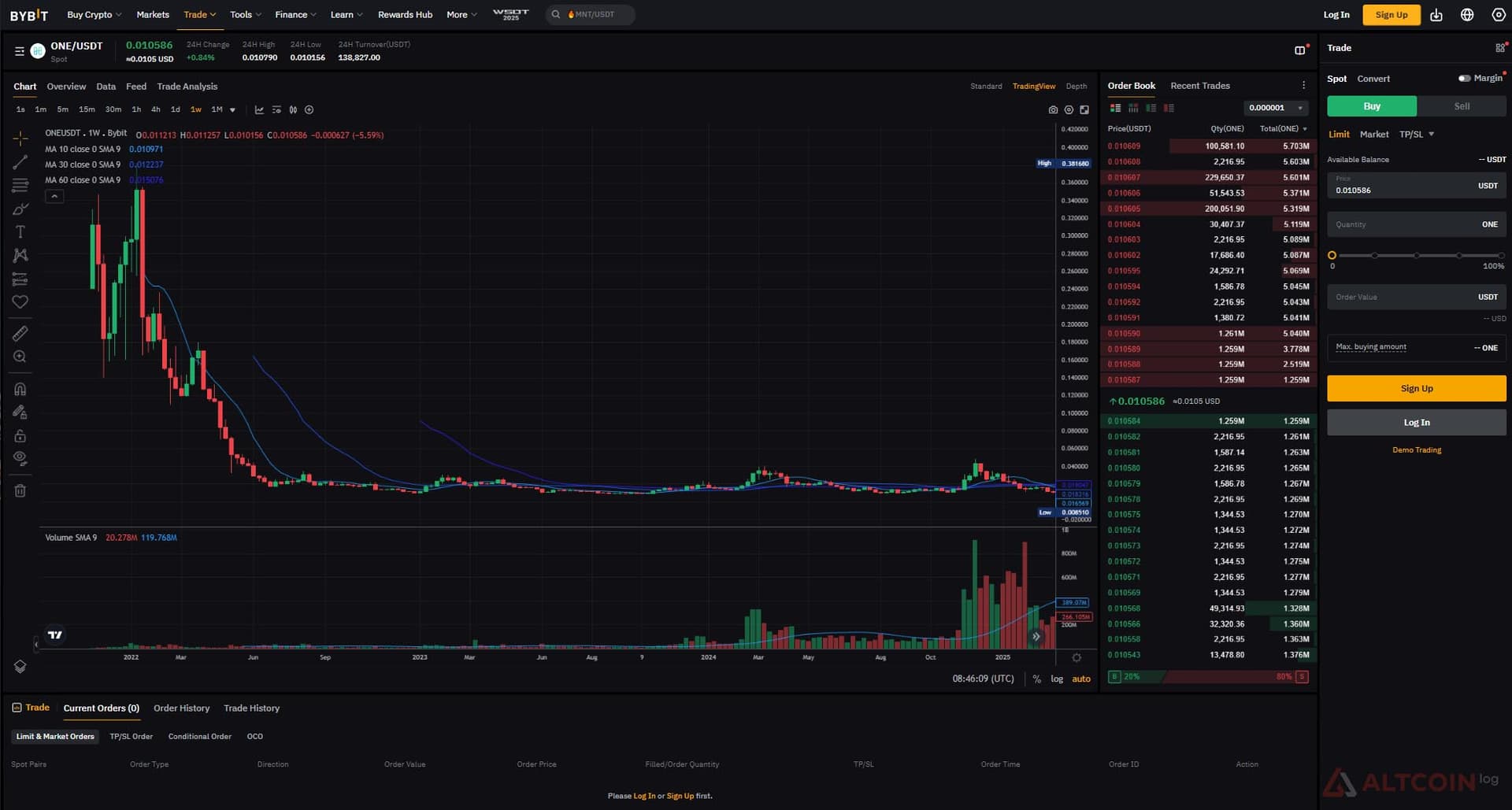Click the Sell button
Viewport: 1512px width, 810px height.
pos(1462,106)
